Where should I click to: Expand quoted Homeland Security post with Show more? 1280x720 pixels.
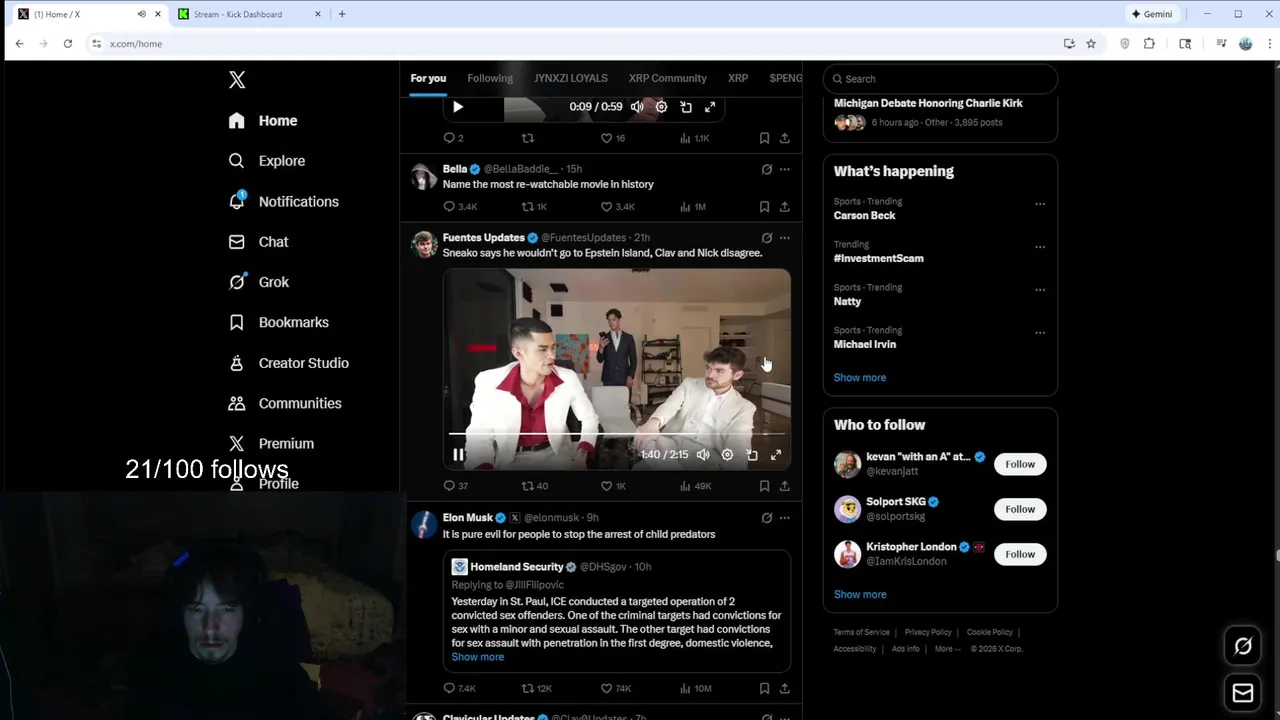point(477,657)
